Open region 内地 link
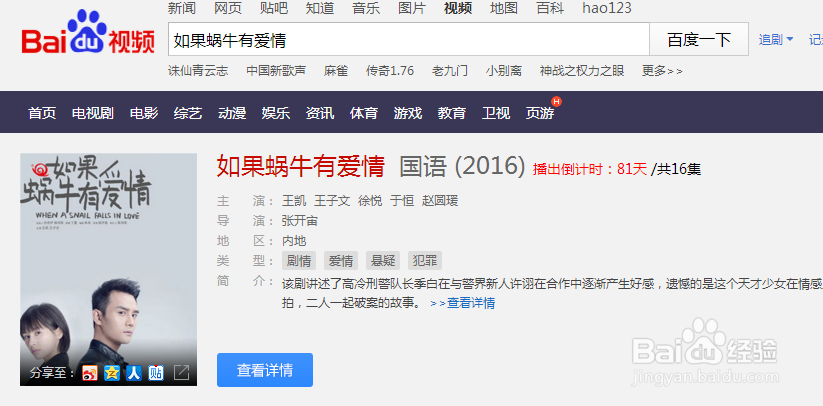823x406 pixels. pos(294,241)
